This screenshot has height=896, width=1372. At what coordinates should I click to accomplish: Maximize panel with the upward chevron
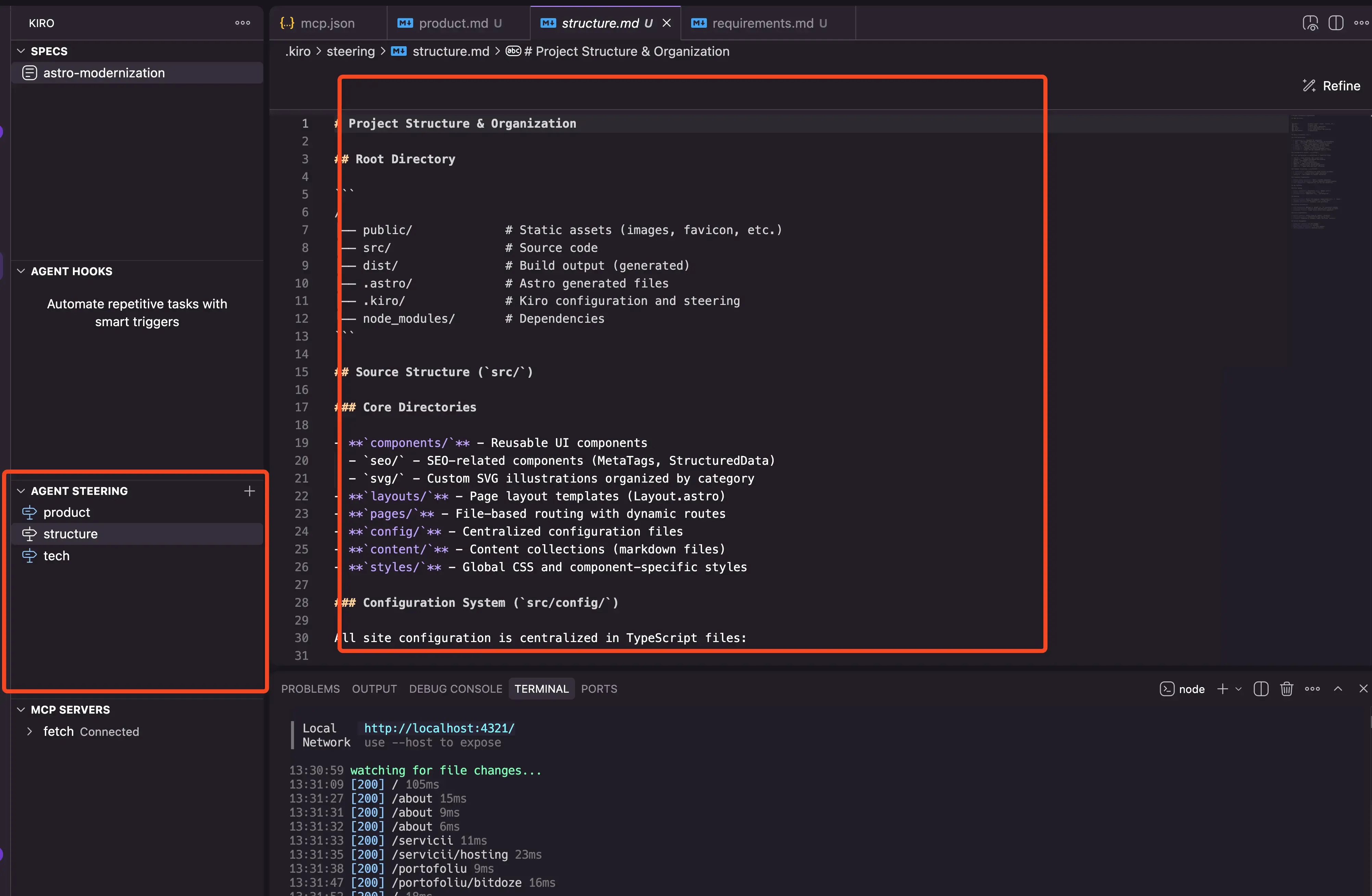point(1338,689)
